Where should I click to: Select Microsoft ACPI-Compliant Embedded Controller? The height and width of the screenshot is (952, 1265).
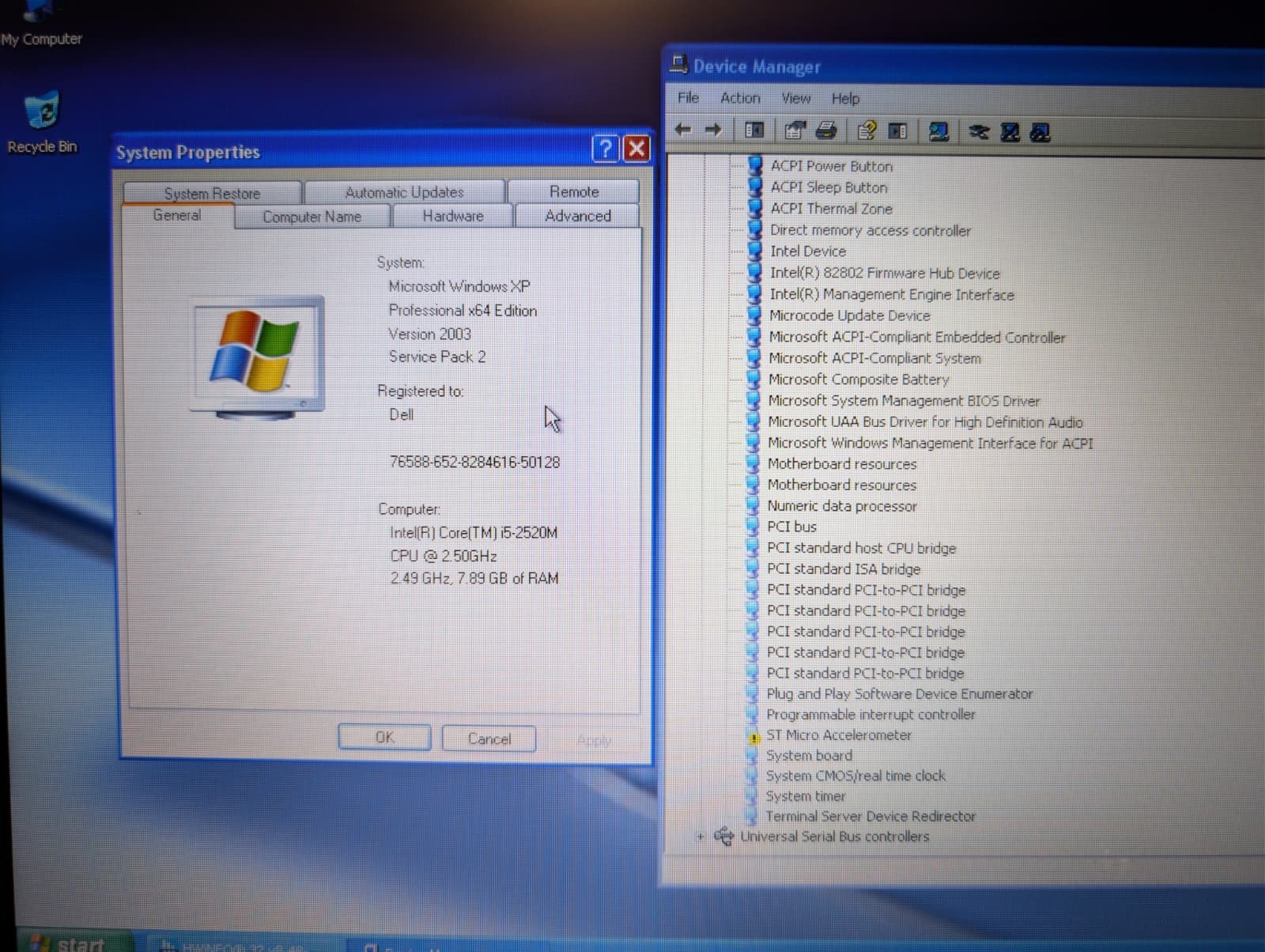point(917,337)
